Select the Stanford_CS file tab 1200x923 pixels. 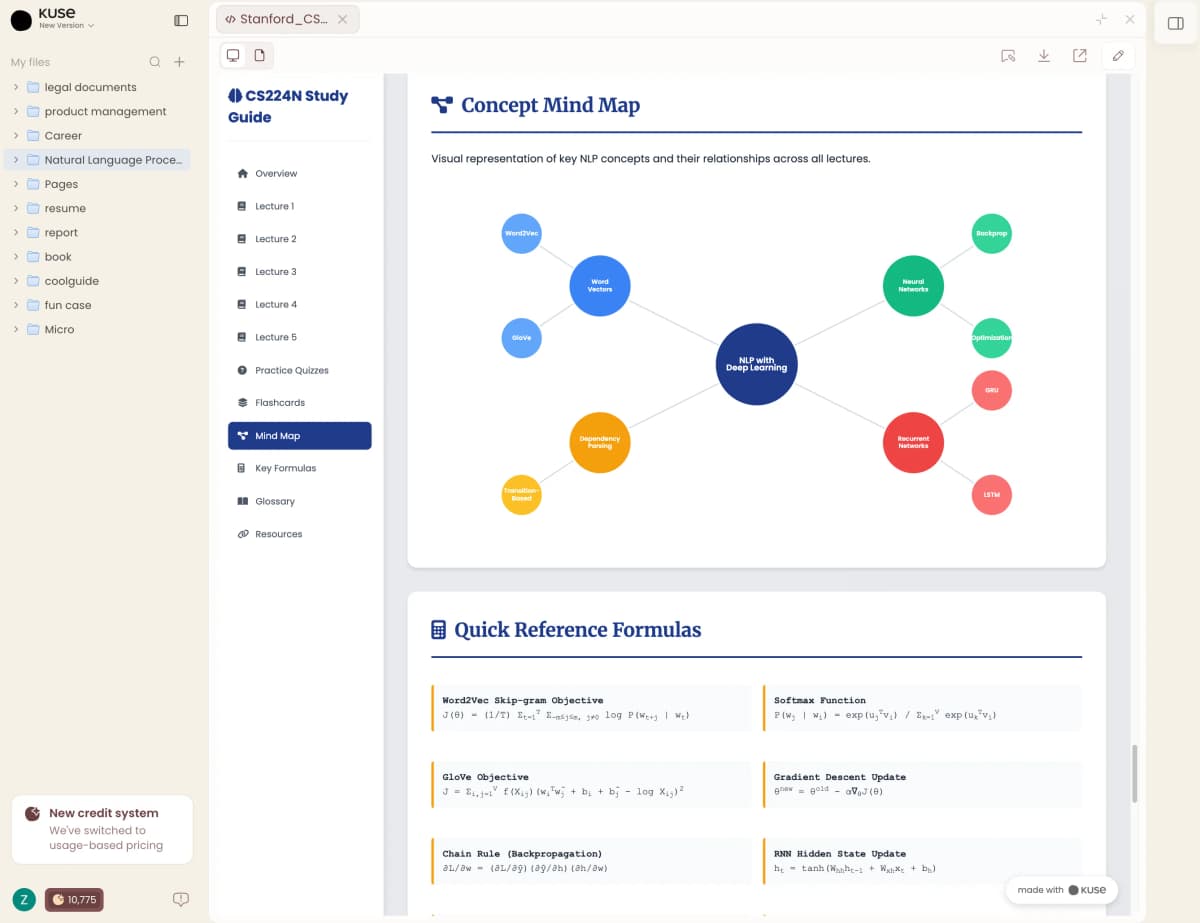(x=288, y=19)
